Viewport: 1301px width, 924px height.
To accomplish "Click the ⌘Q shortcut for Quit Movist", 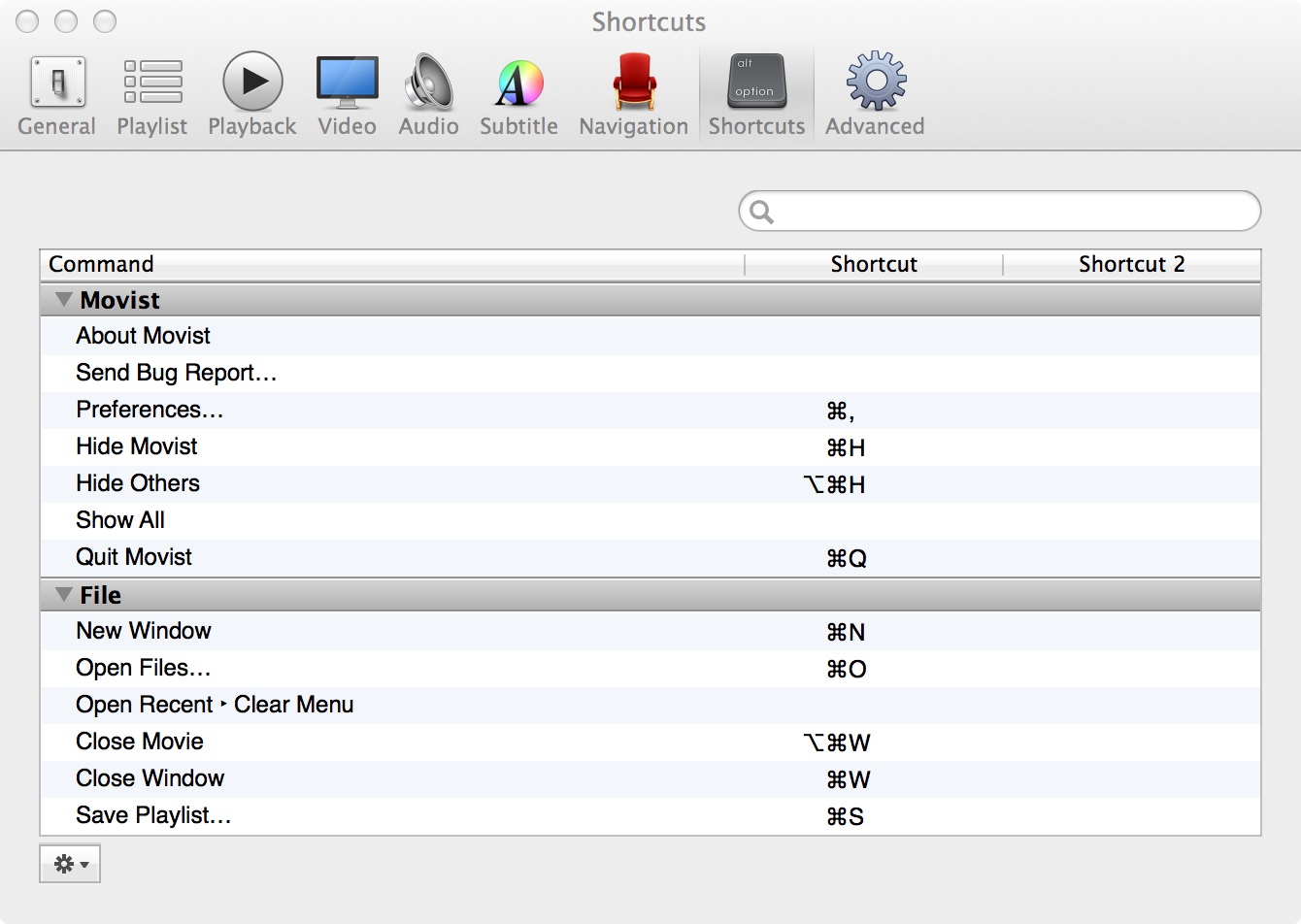I will [x=846, y=558].
